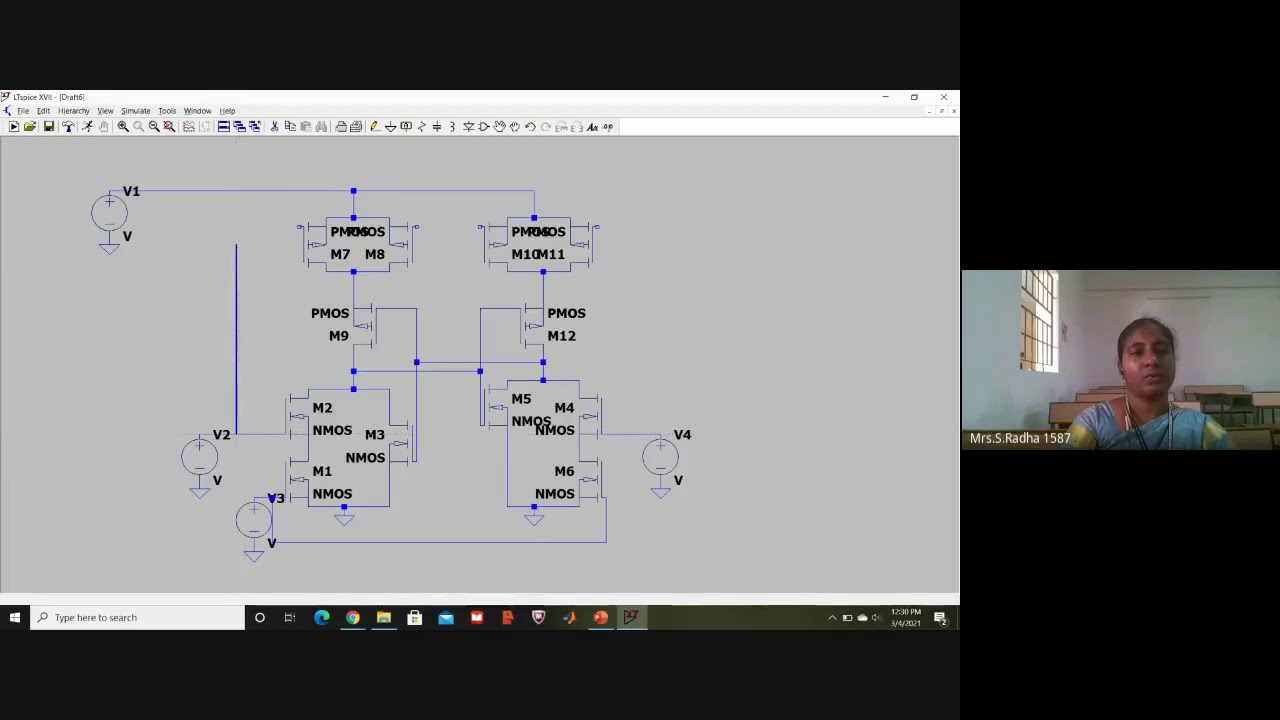This screenshot has height=720, width=1280.
Task: Open the Window menu
Action: pos(197,111)
